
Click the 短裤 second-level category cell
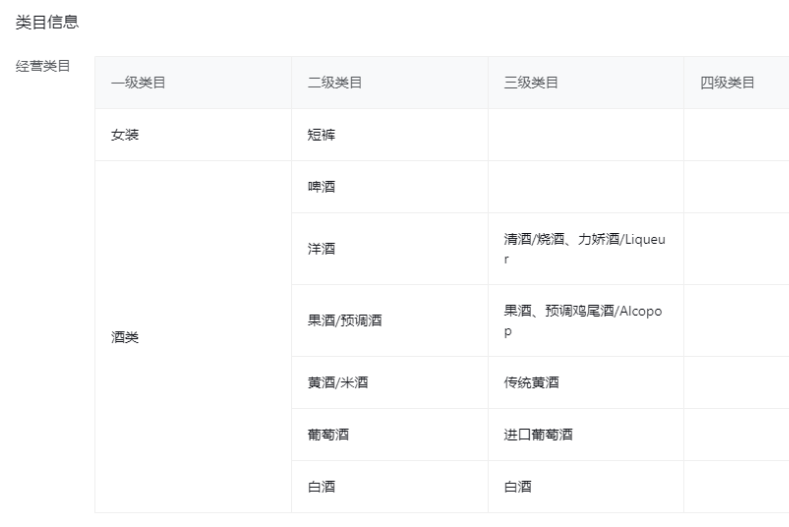(x=321, y=135)
